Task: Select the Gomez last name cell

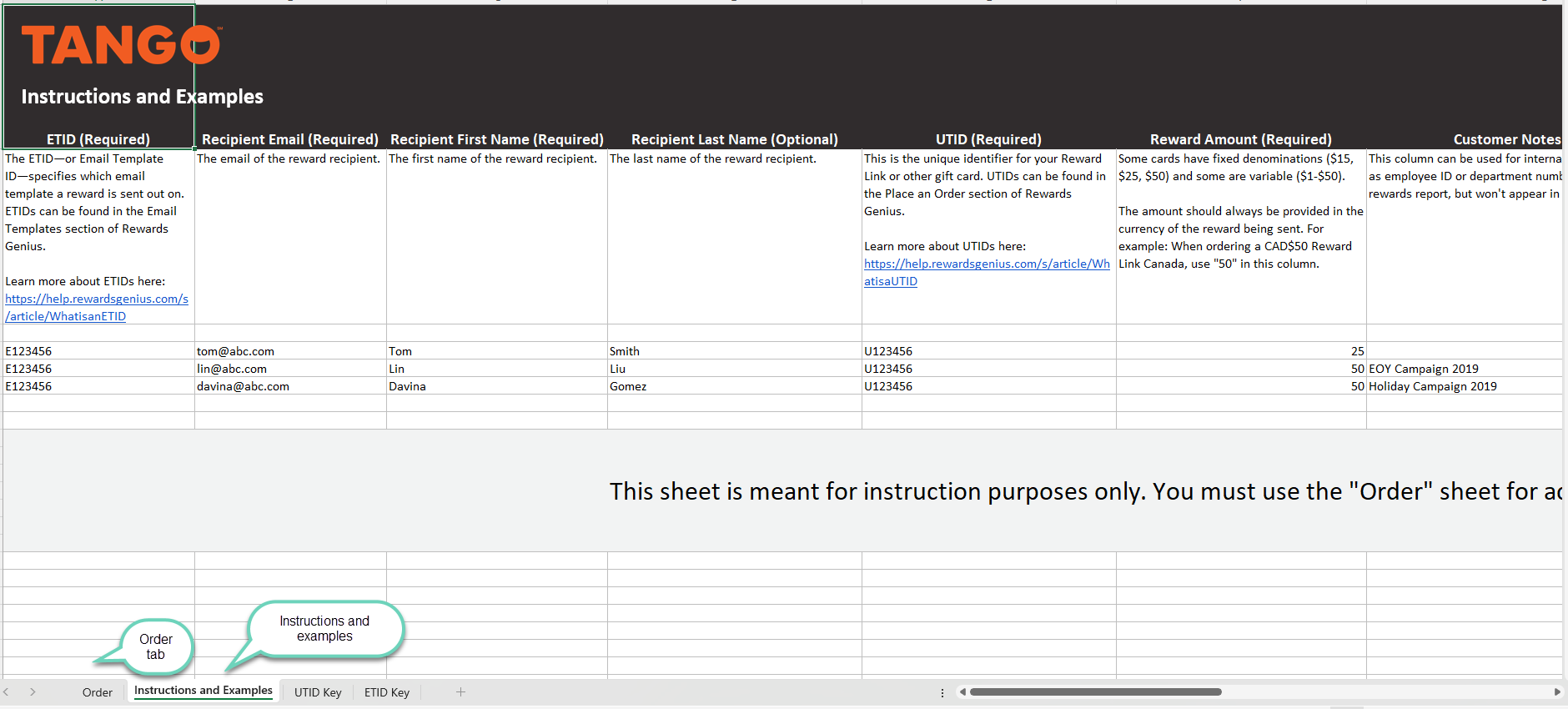Action: pyautogui.click(x=734, y=386)
